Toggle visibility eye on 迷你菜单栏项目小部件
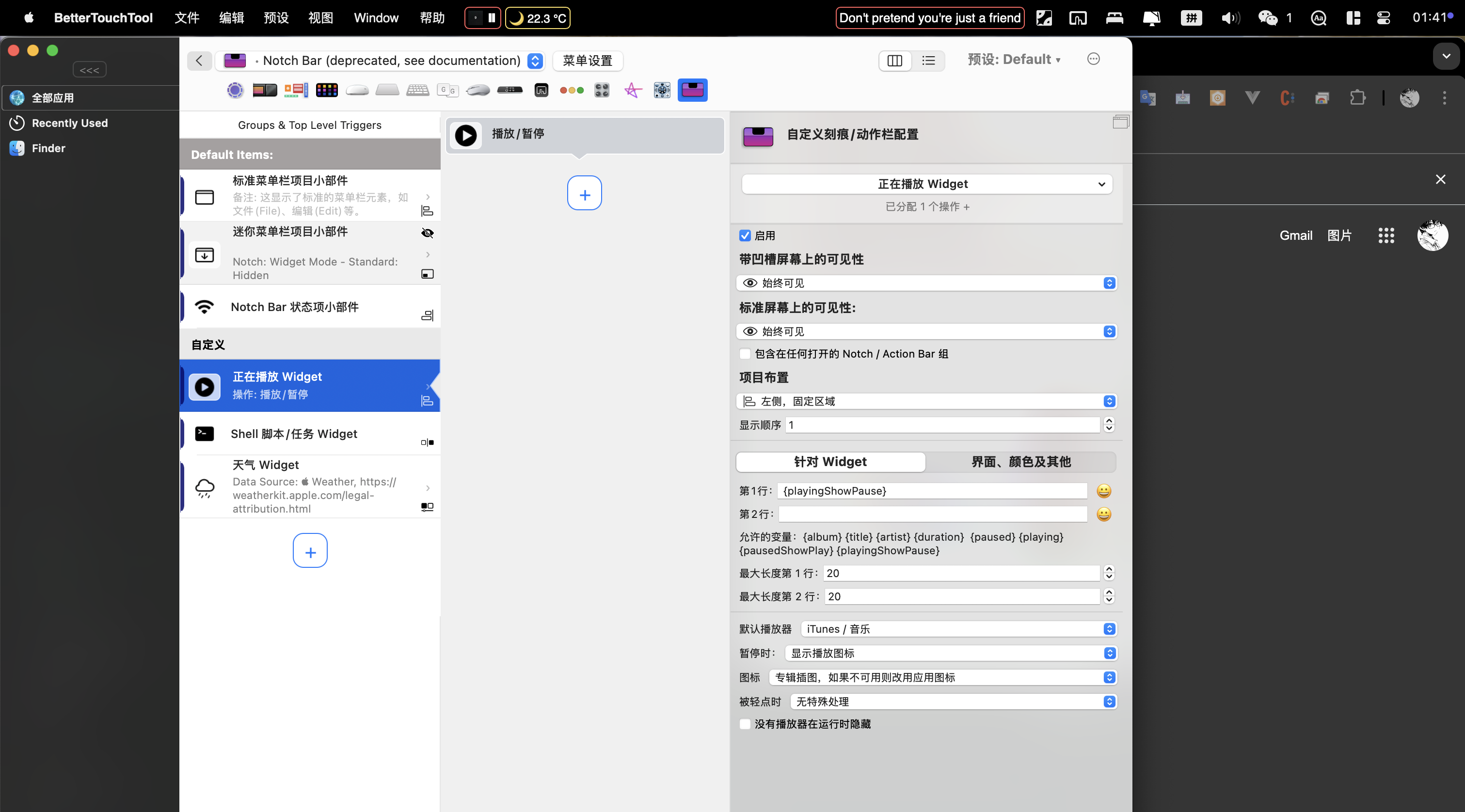This screenshot has height=812, width=1465. pos(427,233)
